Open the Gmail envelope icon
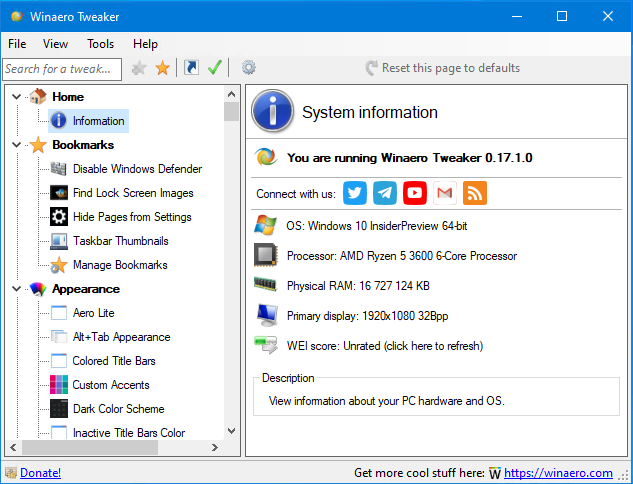Viewport: 633px width, 484px height. point(444,193)
